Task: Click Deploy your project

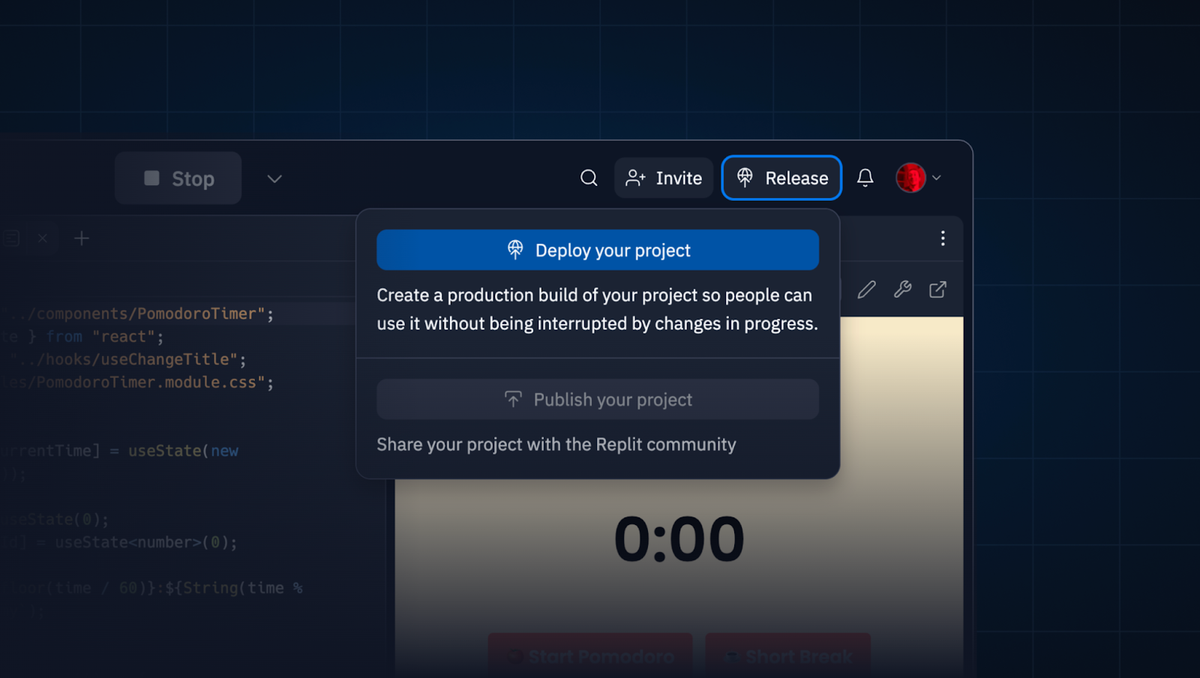Action: (597, 250)
